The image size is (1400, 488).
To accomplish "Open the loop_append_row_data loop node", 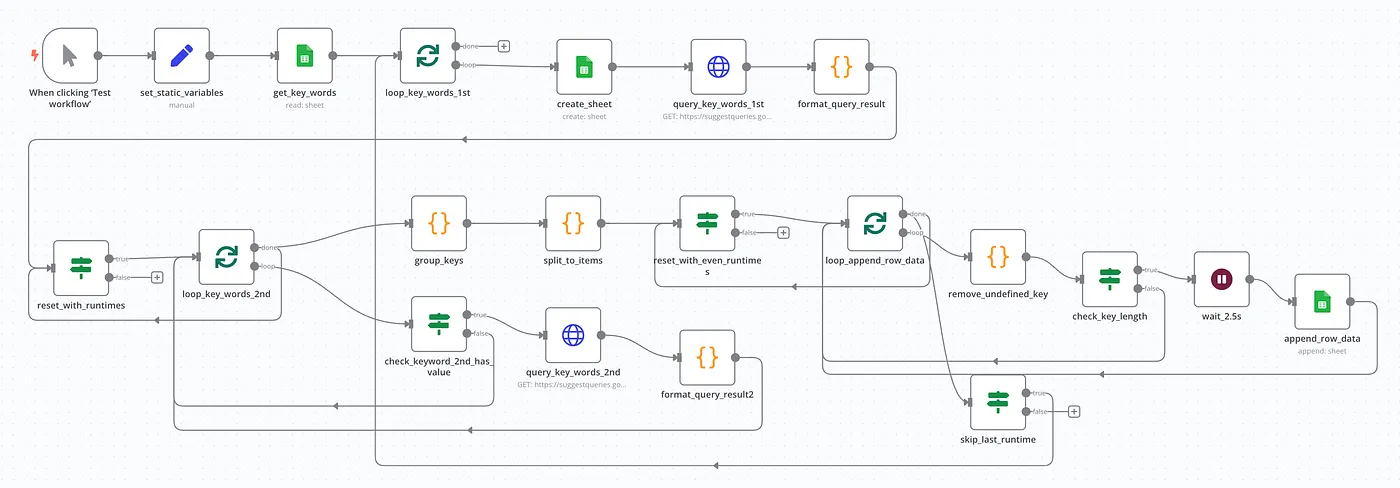I will coord(875,223).
